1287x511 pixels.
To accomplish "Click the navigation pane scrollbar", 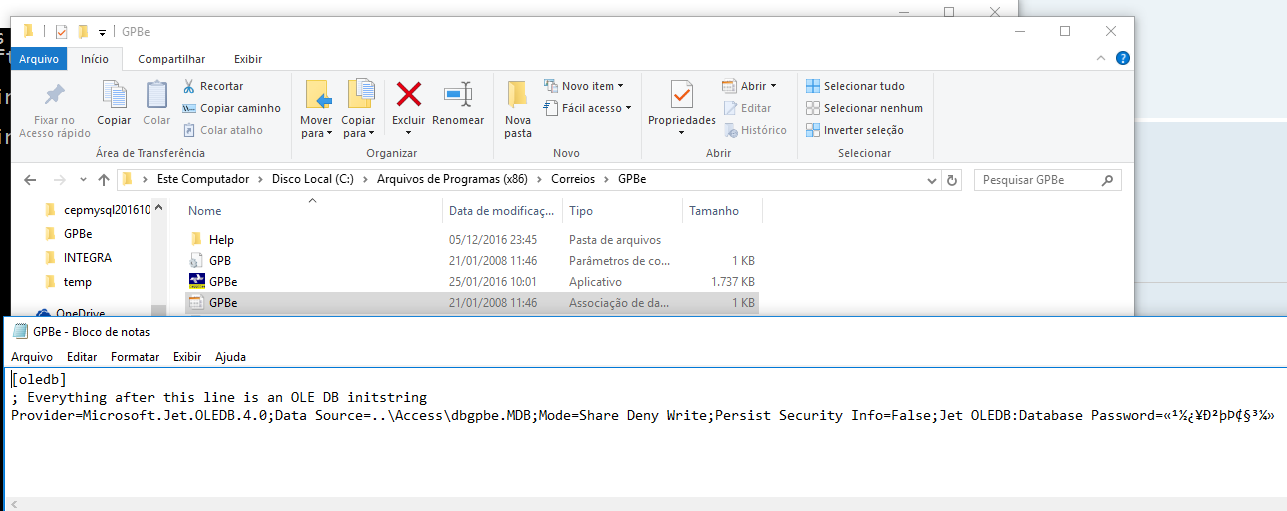I will [158, 258].
